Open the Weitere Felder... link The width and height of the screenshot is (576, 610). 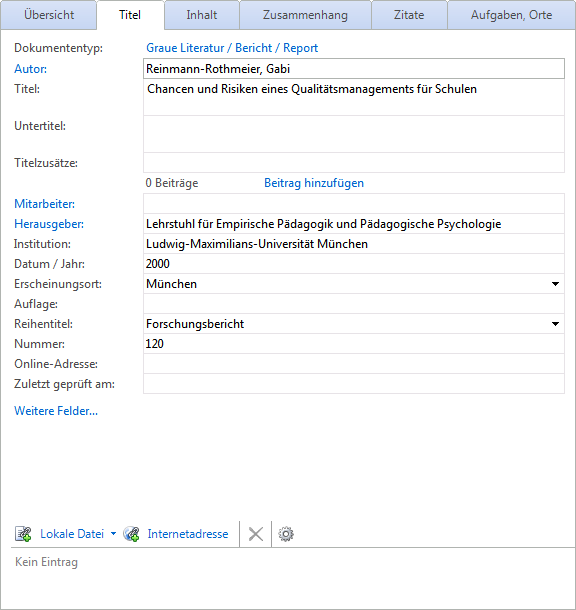pos(56,411)
